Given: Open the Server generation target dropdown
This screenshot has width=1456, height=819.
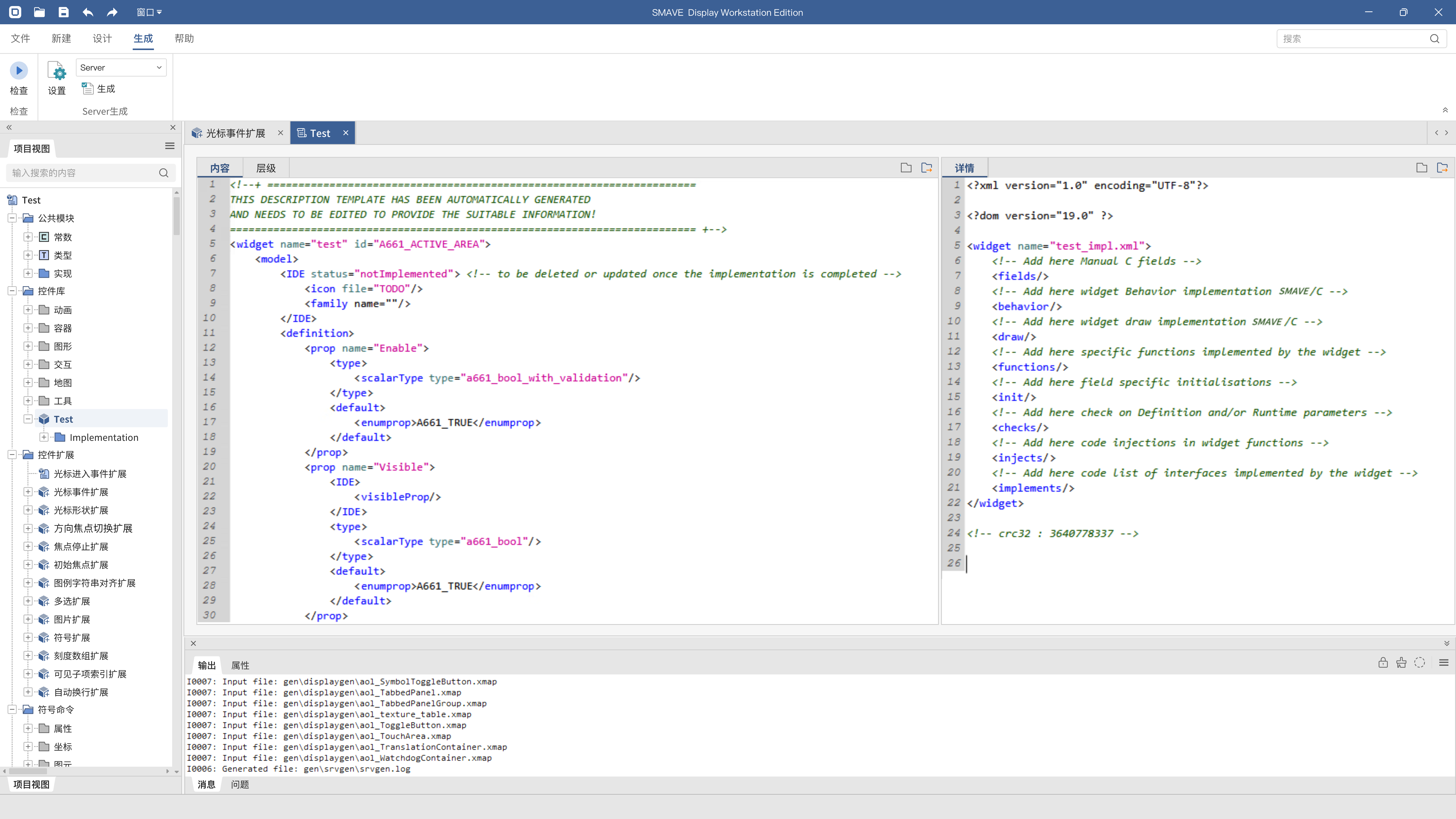Looking at the screenshot, I should [x=121, y=67].
